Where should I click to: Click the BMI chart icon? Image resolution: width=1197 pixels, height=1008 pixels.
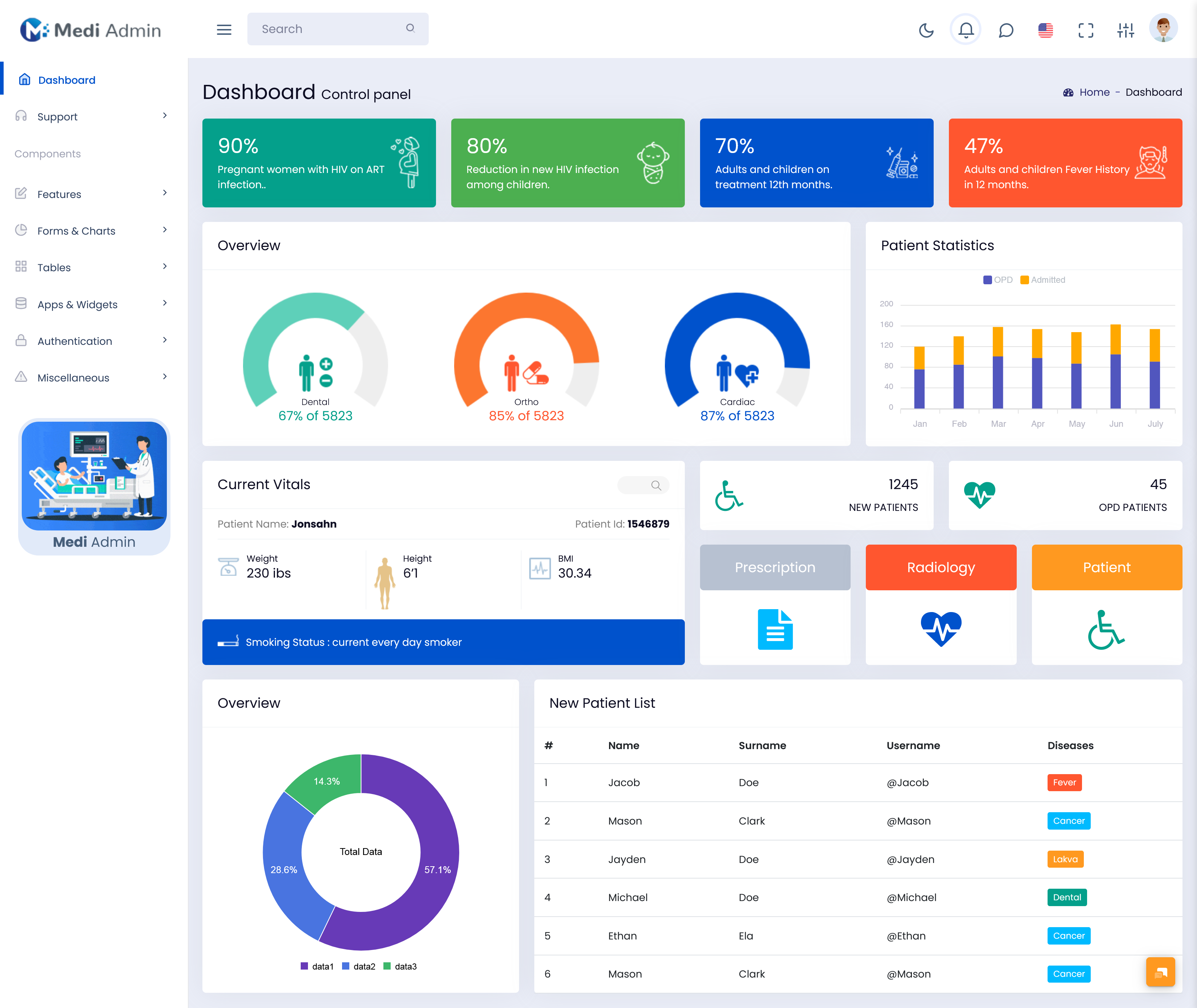pyautogui.click(x=540, y=568)
